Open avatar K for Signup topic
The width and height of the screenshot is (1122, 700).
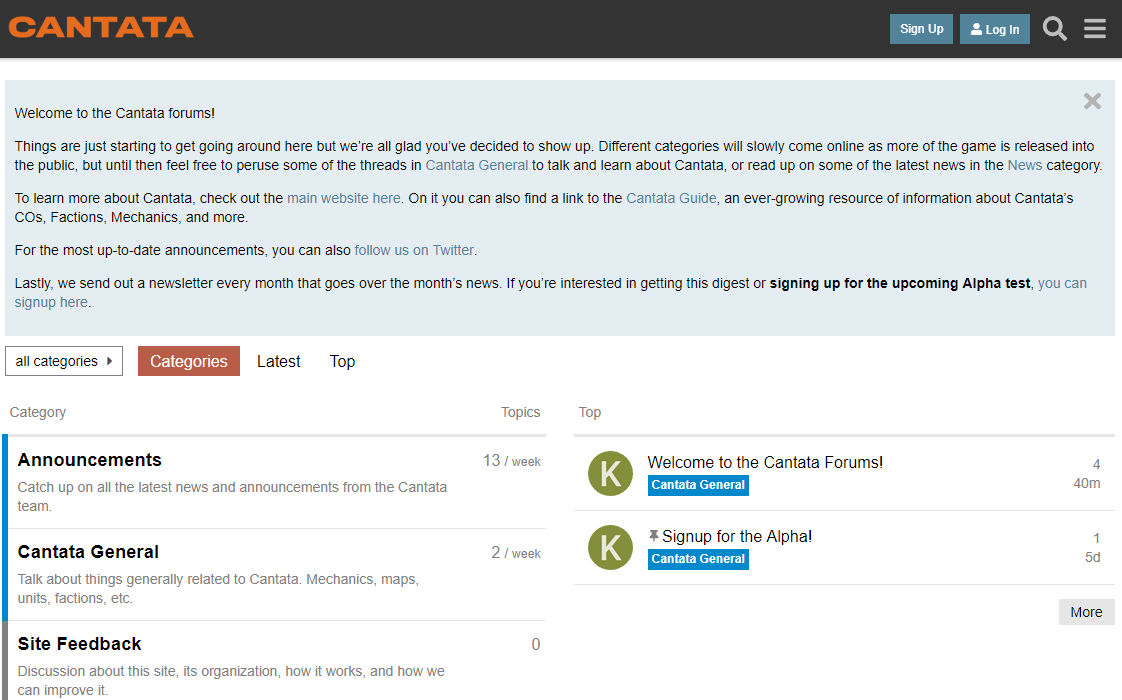610,548
